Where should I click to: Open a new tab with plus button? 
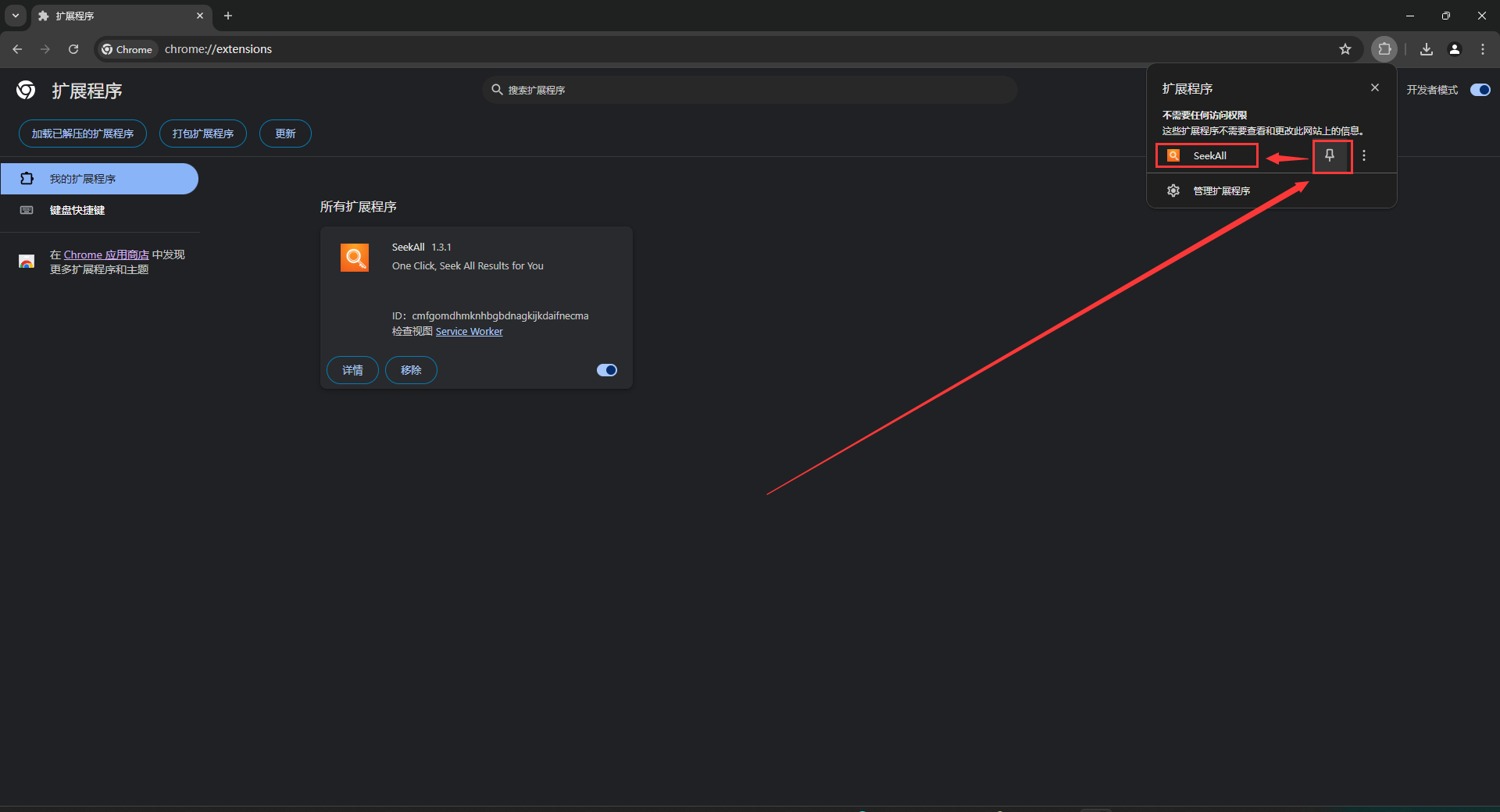[228, 16]
